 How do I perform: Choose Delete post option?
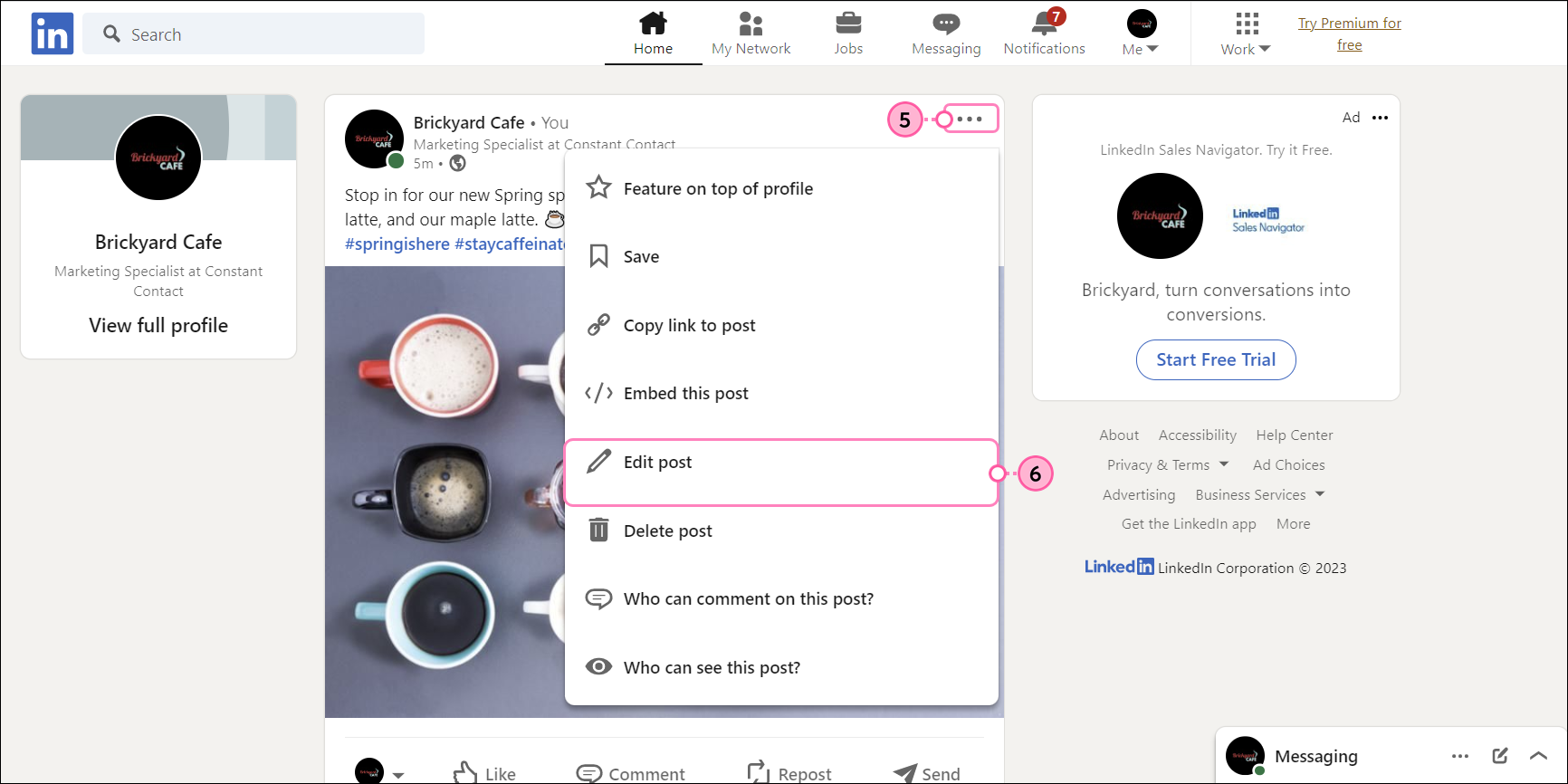781,531
